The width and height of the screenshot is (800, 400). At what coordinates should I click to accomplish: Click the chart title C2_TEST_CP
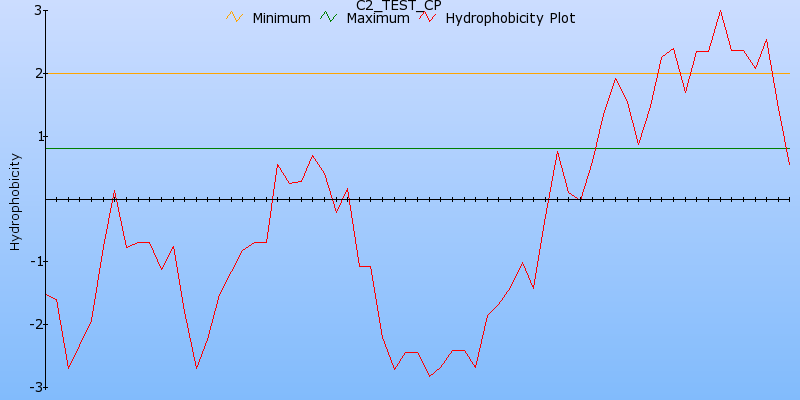pos(399,5)
